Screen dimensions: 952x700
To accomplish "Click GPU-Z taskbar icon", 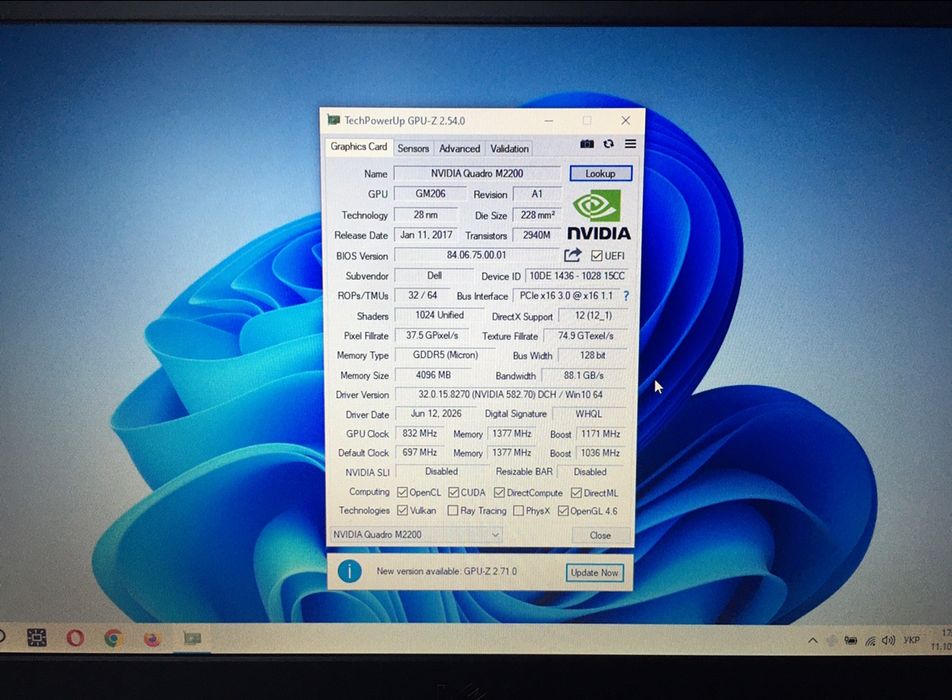I will click(192, 638).
